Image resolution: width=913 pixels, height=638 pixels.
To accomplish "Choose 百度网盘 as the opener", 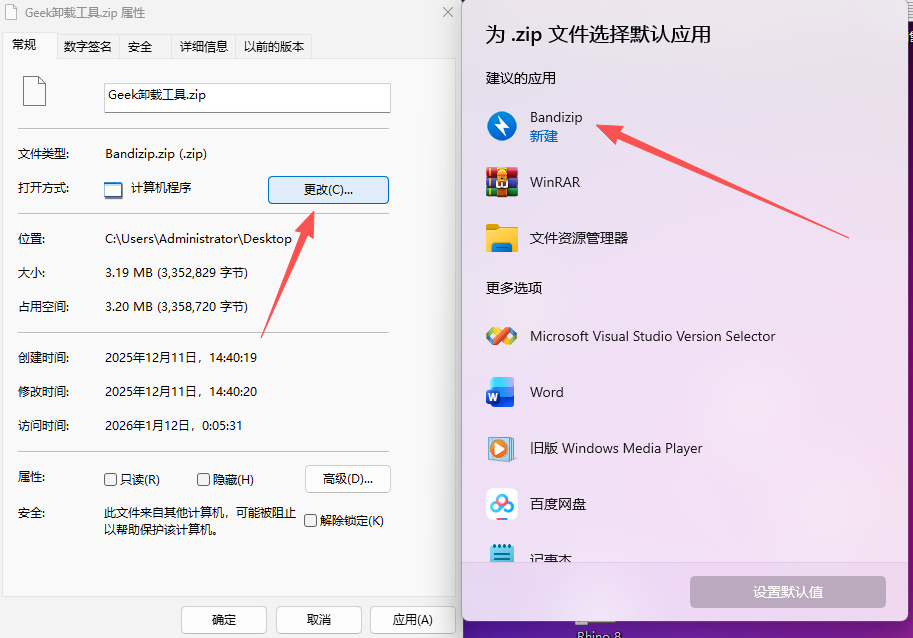I will [x=500, y=506].
